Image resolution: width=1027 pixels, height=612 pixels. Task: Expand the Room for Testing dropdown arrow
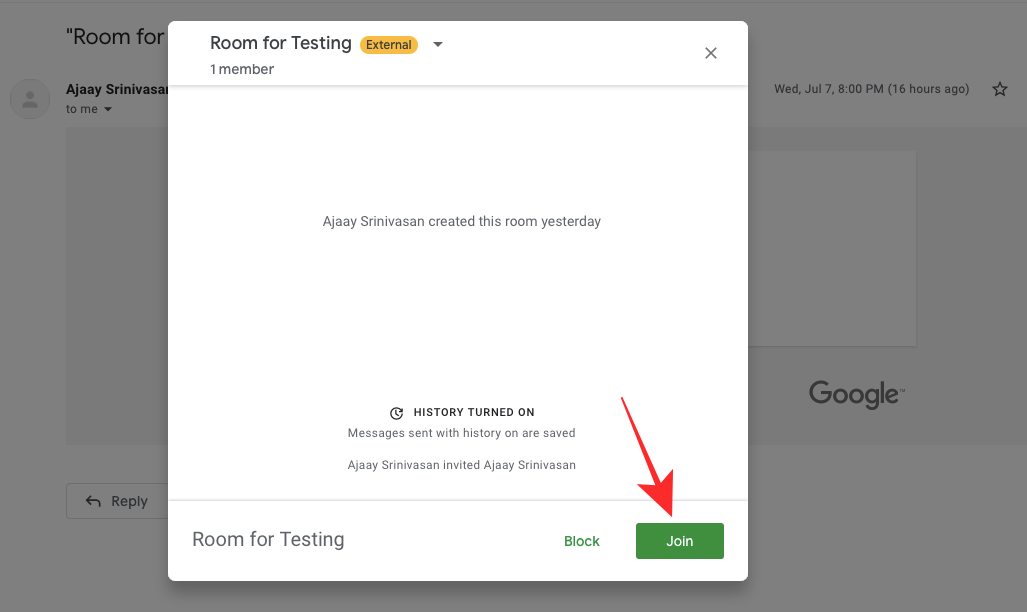[437, 45]
